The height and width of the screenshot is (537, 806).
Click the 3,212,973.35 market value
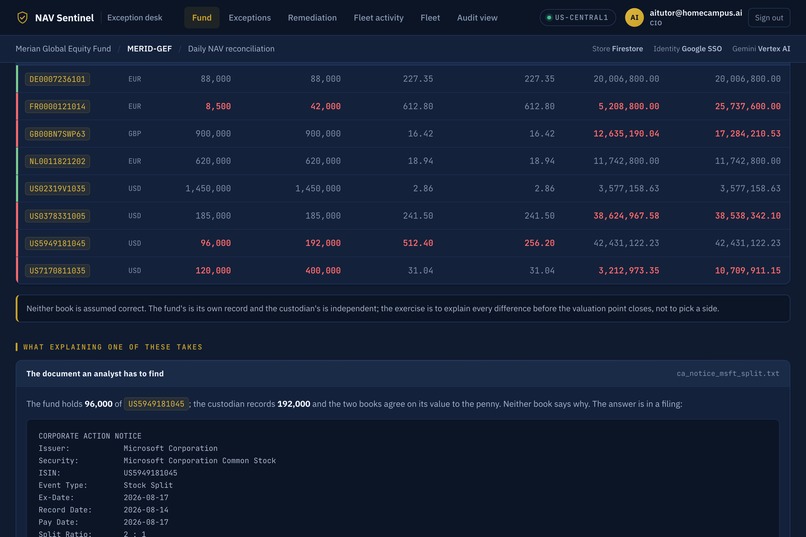click(629, 271)
